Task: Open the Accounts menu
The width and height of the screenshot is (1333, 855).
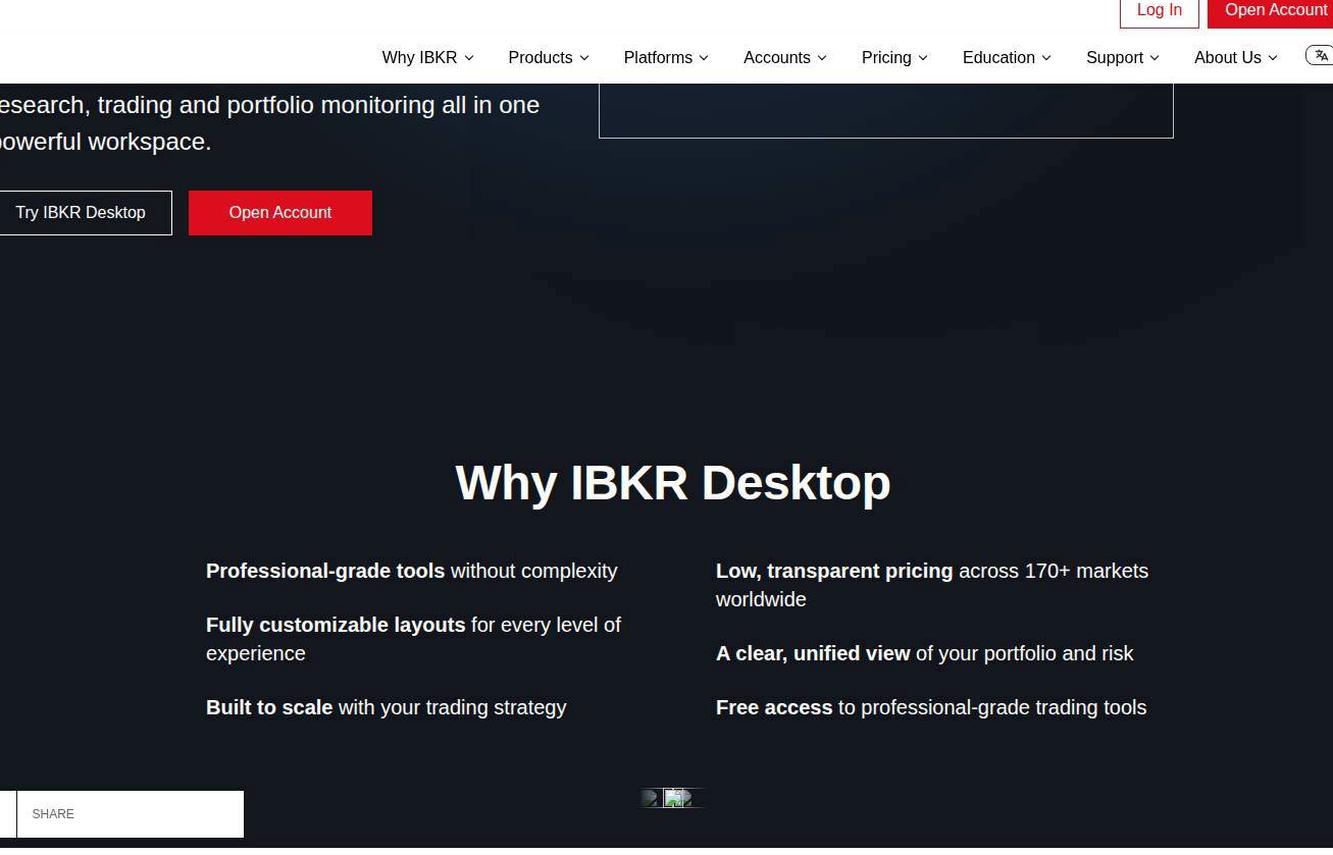Action: (x=785, y=58)
